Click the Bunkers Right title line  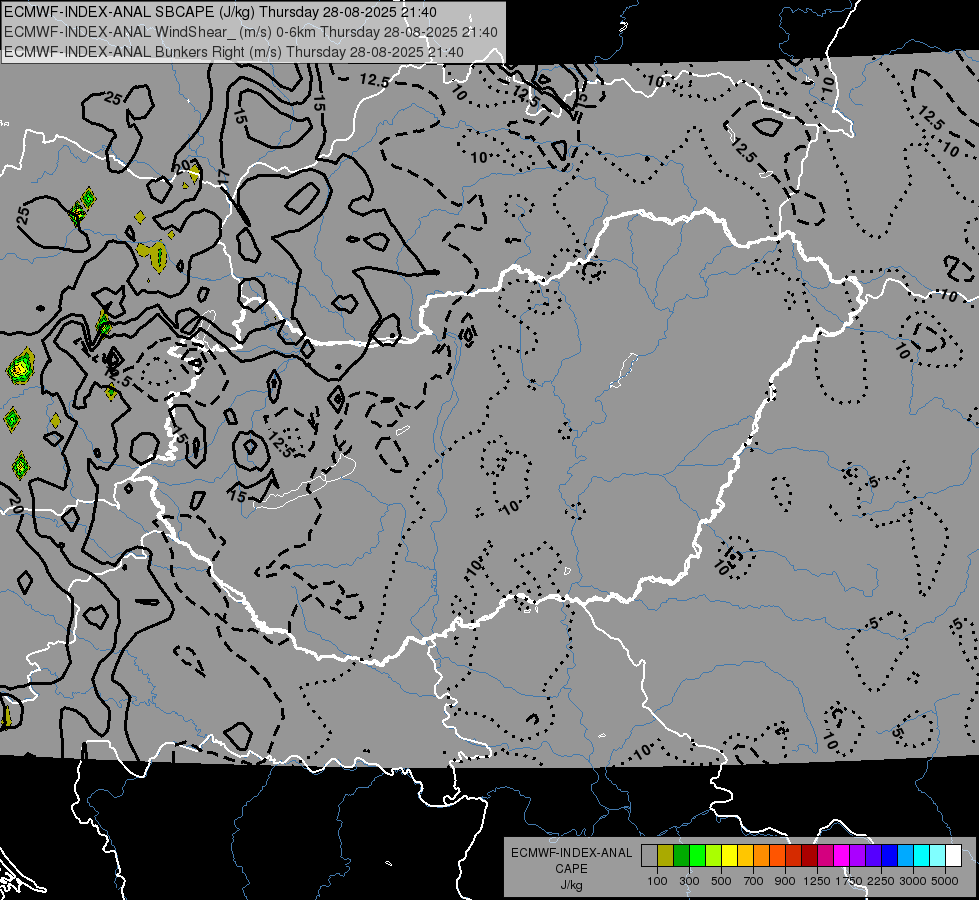pos(234,52)
